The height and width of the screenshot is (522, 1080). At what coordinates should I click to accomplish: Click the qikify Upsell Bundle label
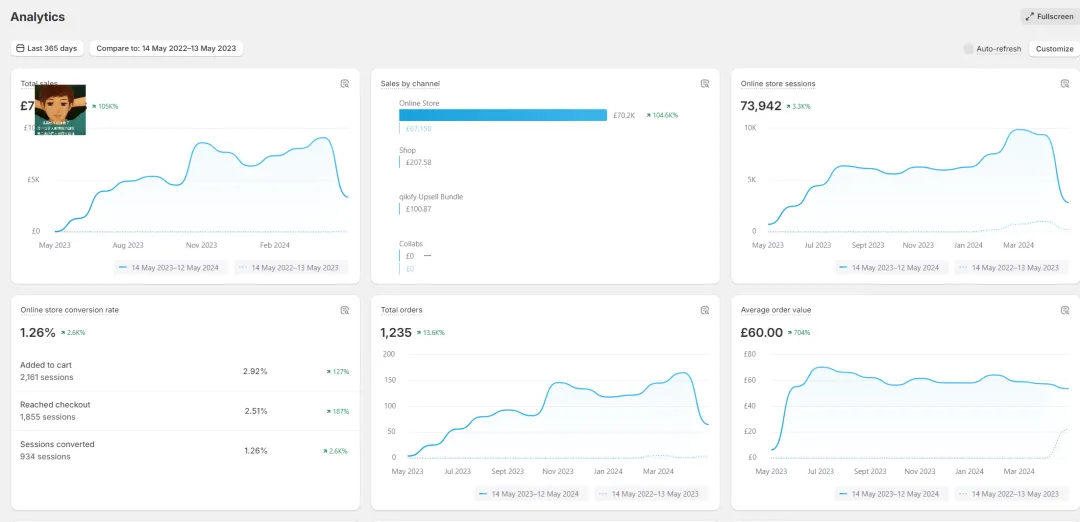[x=431, y=197]
